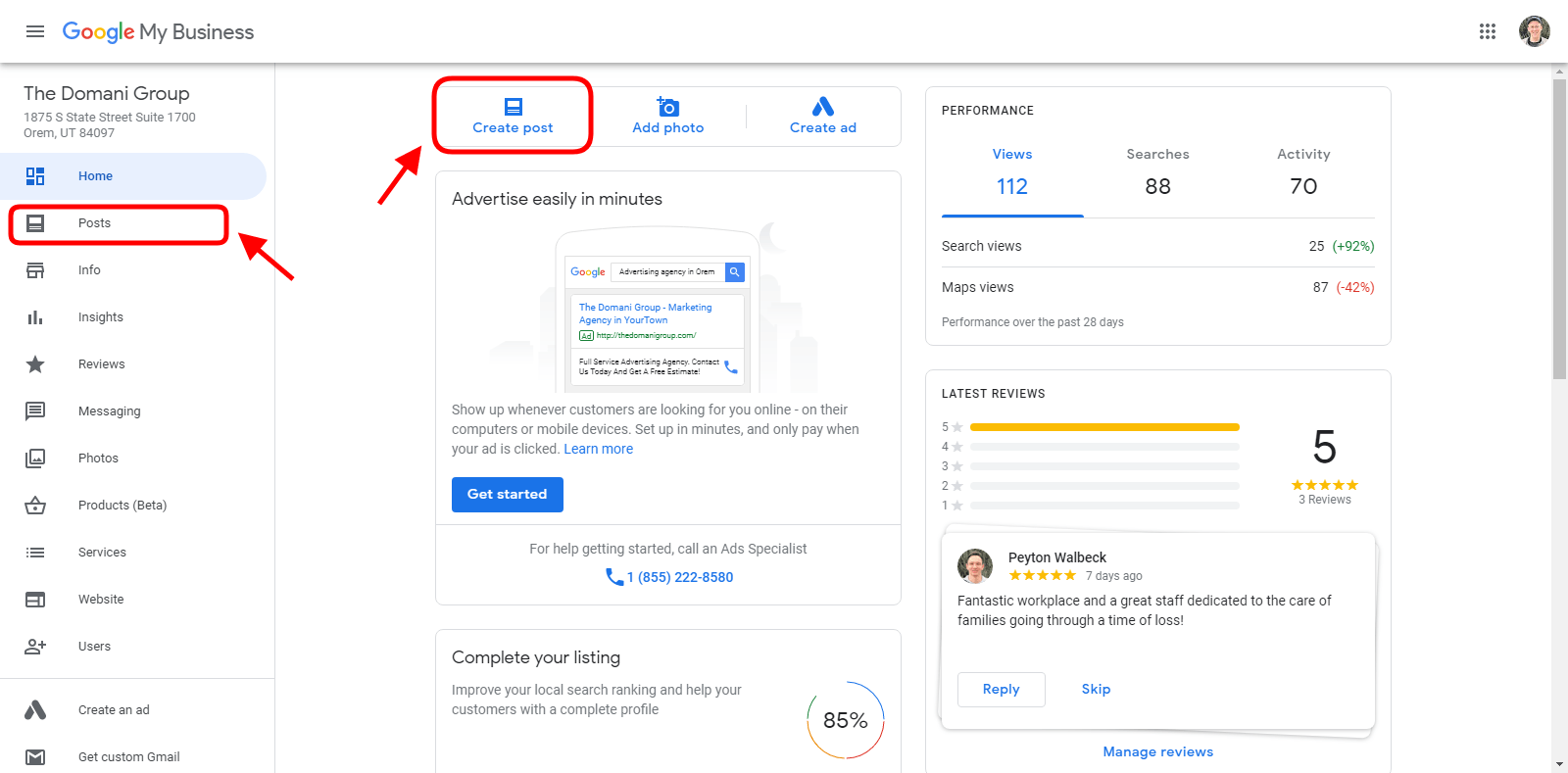Click the scrollbar down arrow

(1559, 764)
